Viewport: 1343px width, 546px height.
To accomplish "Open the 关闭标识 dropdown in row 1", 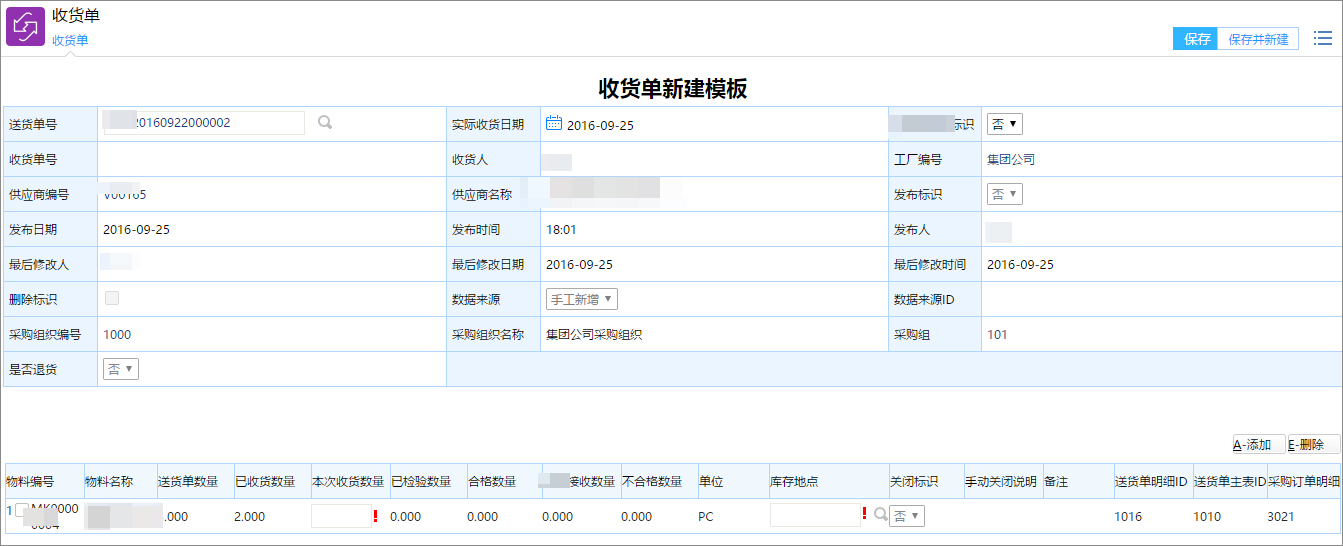I will click(x=907, y=516).
